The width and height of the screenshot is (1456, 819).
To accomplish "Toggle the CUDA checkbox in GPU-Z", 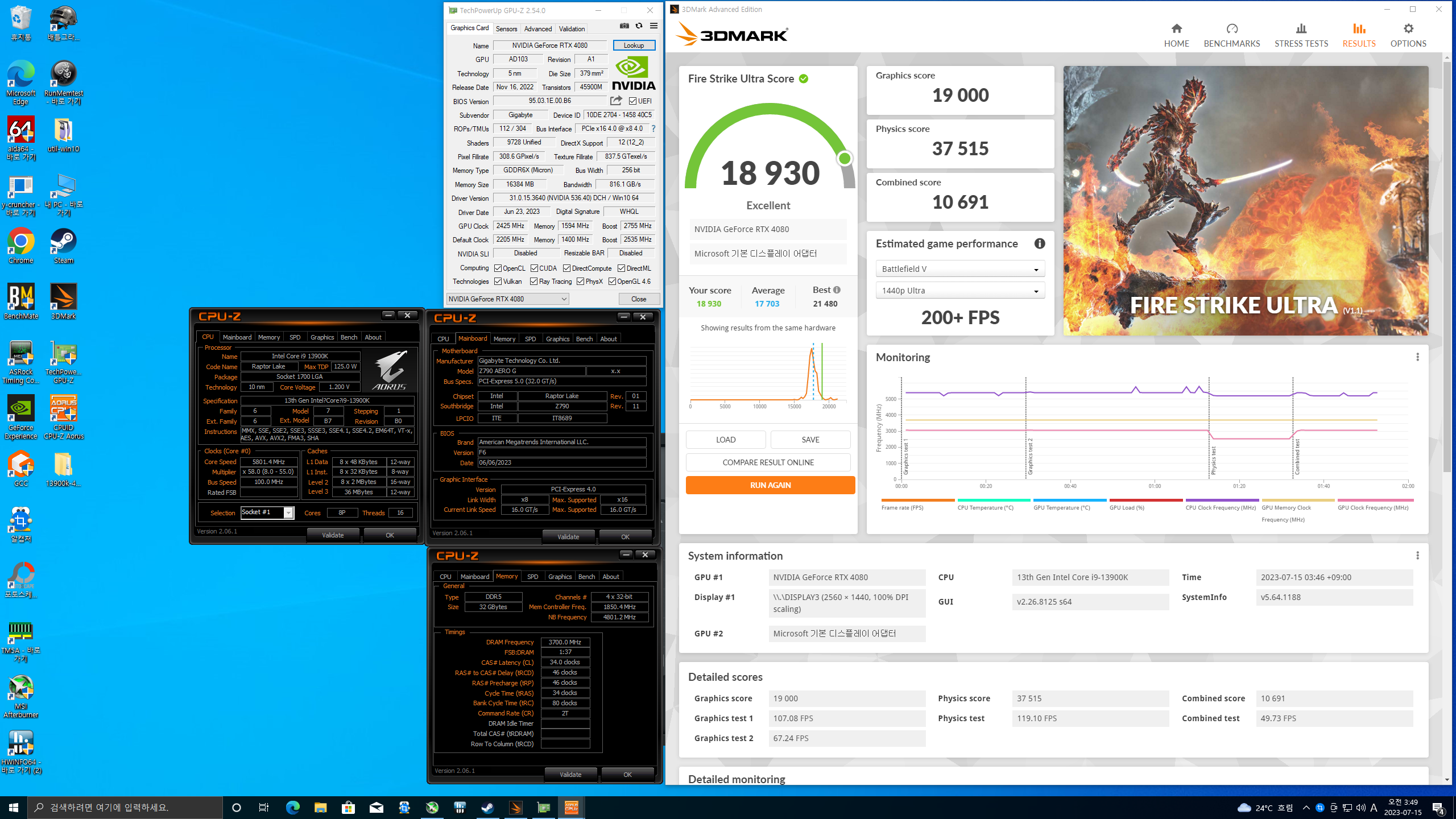I will (534, 268).
